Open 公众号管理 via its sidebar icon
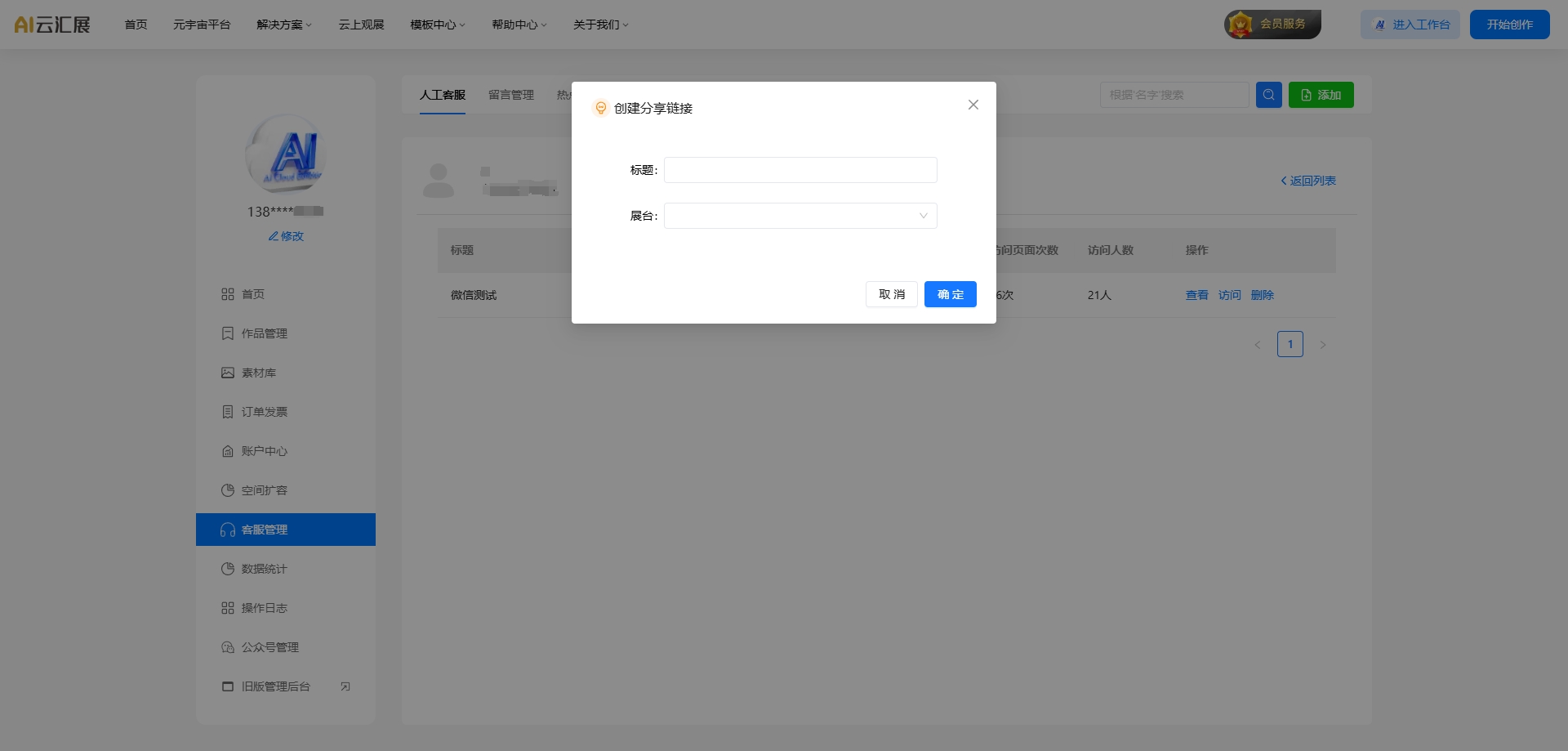Viewport: 1568px width, 751px height. (229, 647)
